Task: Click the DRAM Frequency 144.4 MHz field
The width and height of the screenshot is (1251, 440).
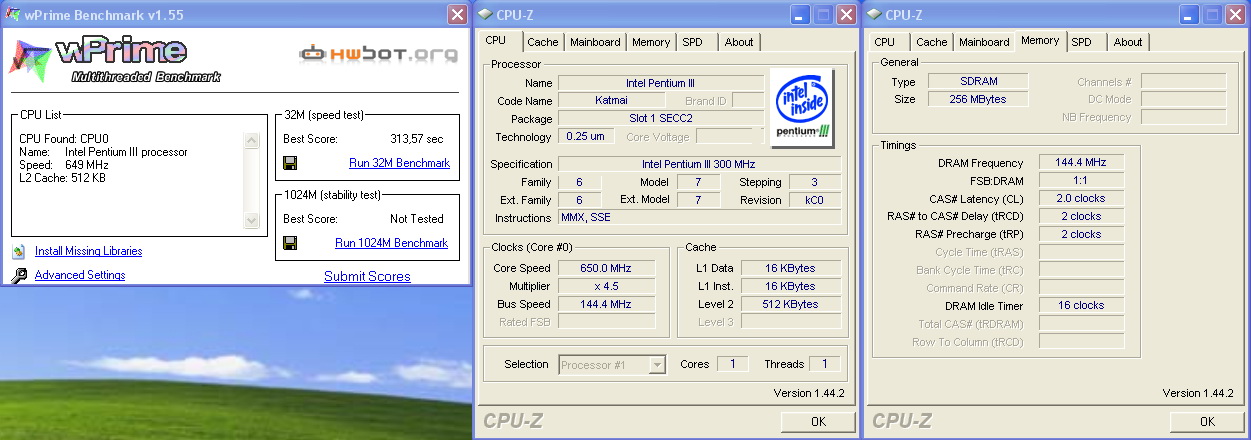Action: [1081, 163]
